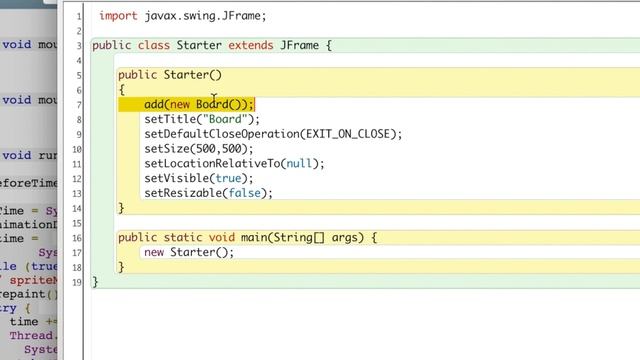Click line number 16 in the gutter
The image size is (640, 360).
[77, 238]
